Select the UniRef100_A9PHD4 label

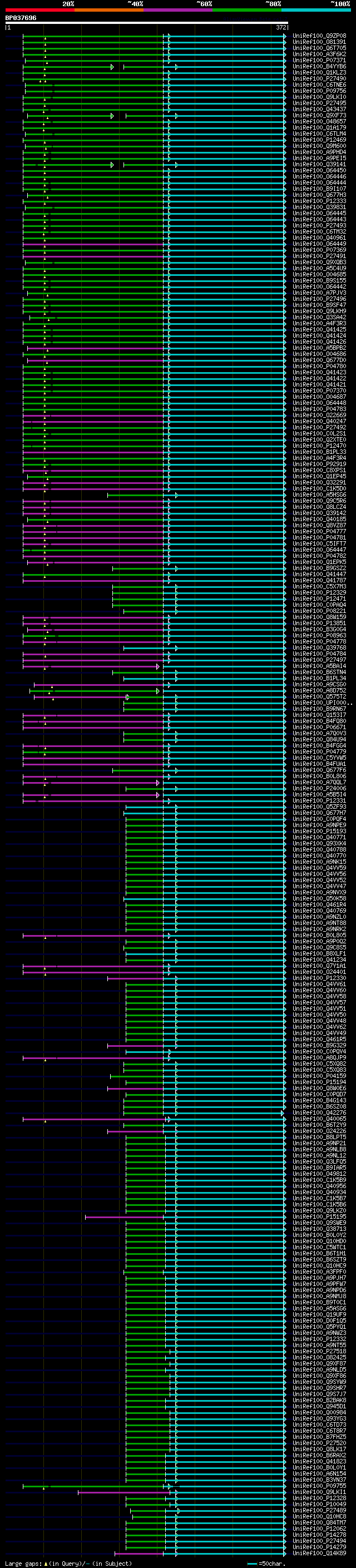click(x=319, y=152)
